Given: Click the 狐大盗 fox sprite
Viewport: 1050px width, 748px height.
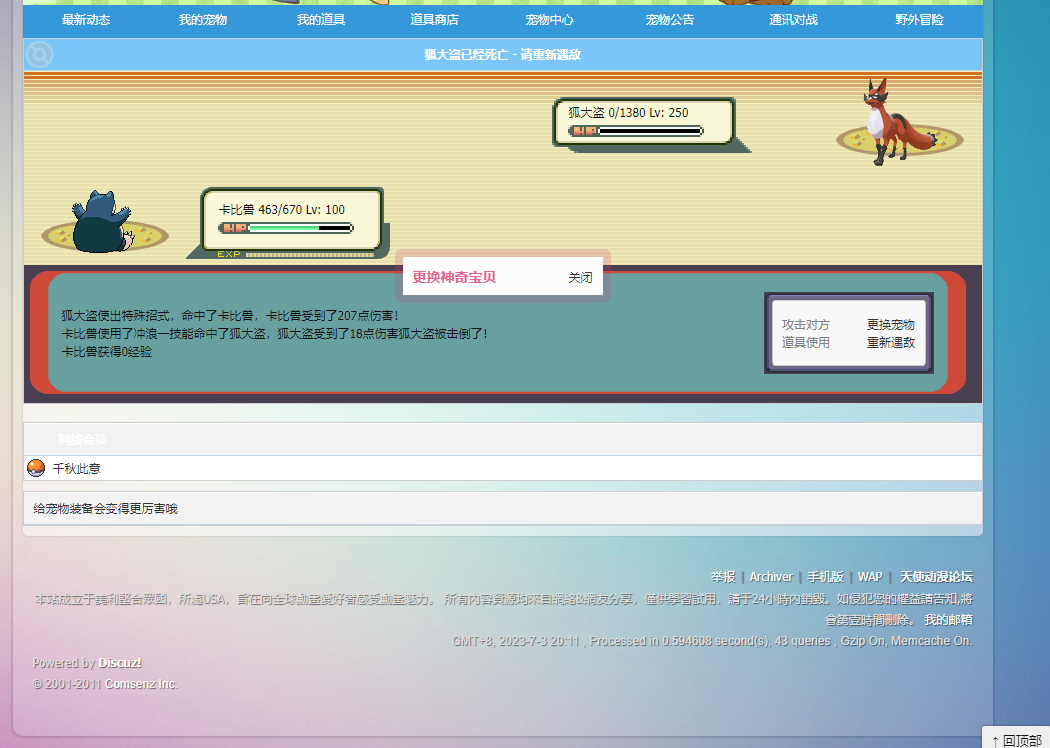Looking at the screenshot, I should coord(900,122).
